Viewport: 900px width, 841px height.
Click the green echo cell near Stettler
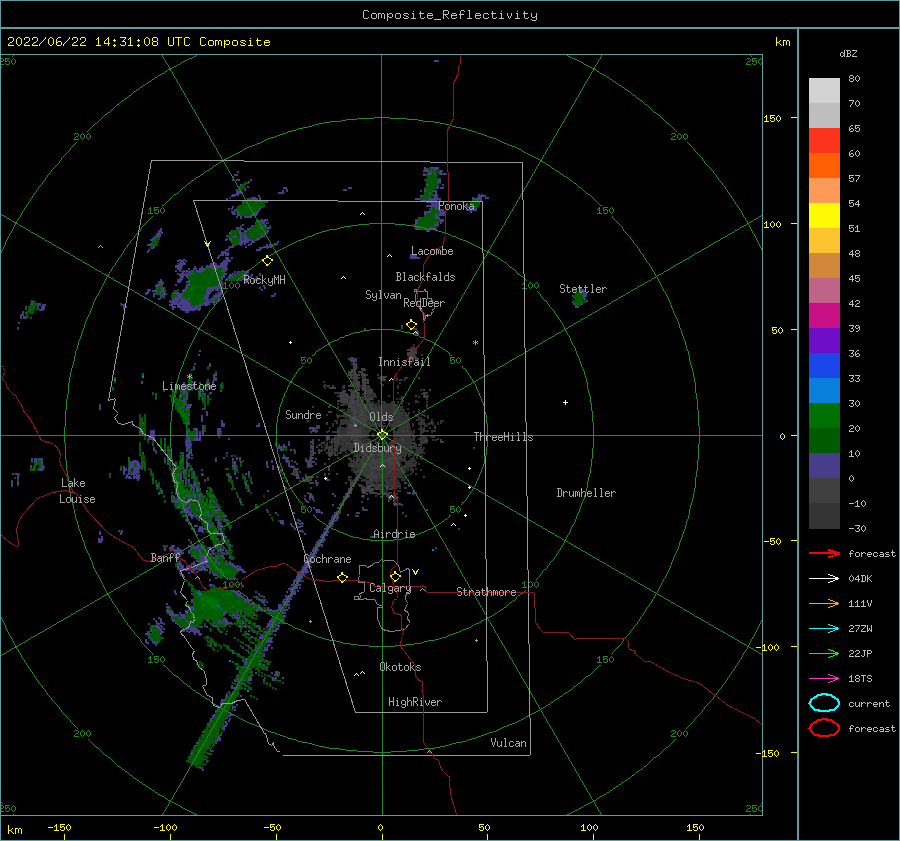pyautogui.click(x=579, y=299)
